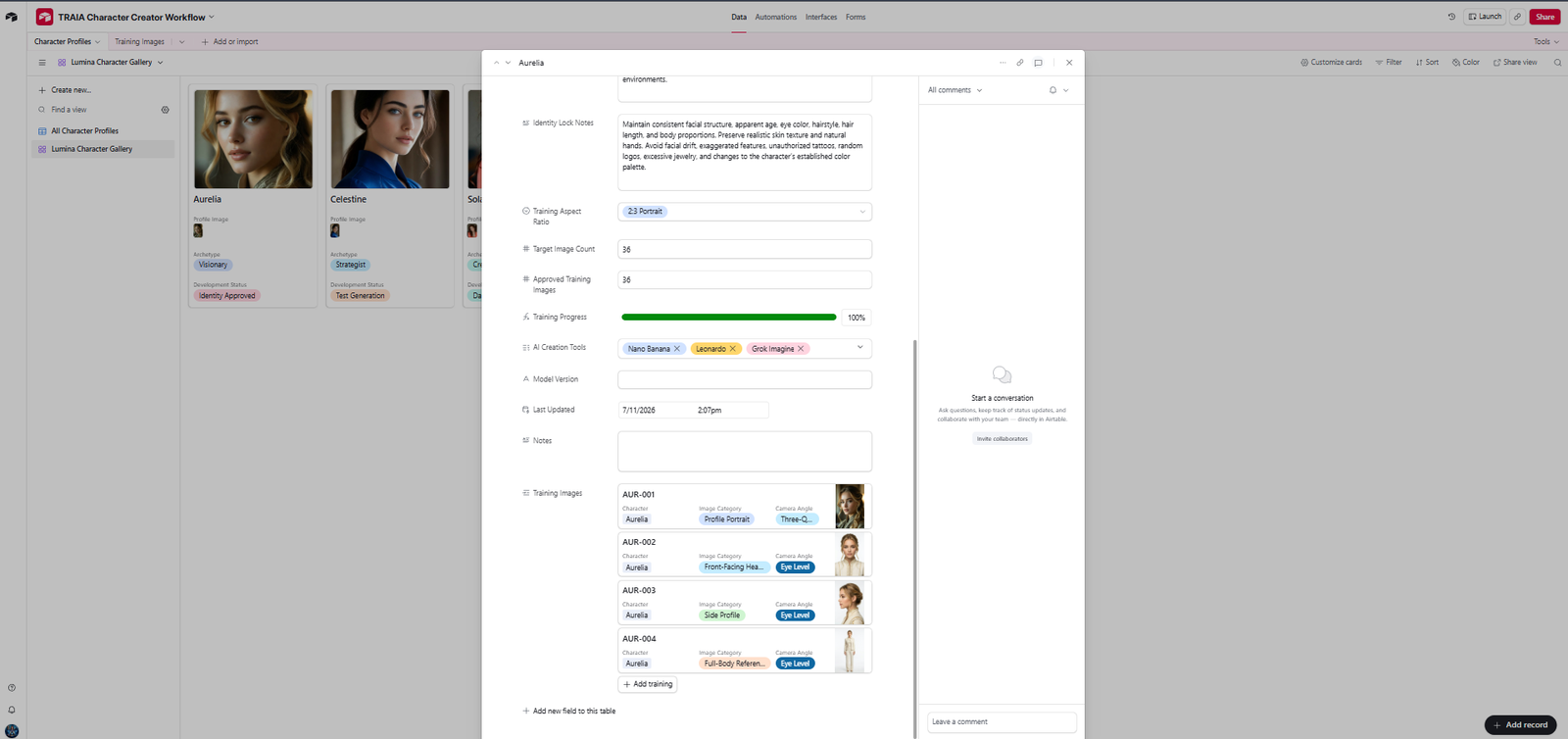The height and width of the screenshot is (739, 1568).
Task: Click Approved Training Images field
Action: pyautogui.click(x=745, y=280)
